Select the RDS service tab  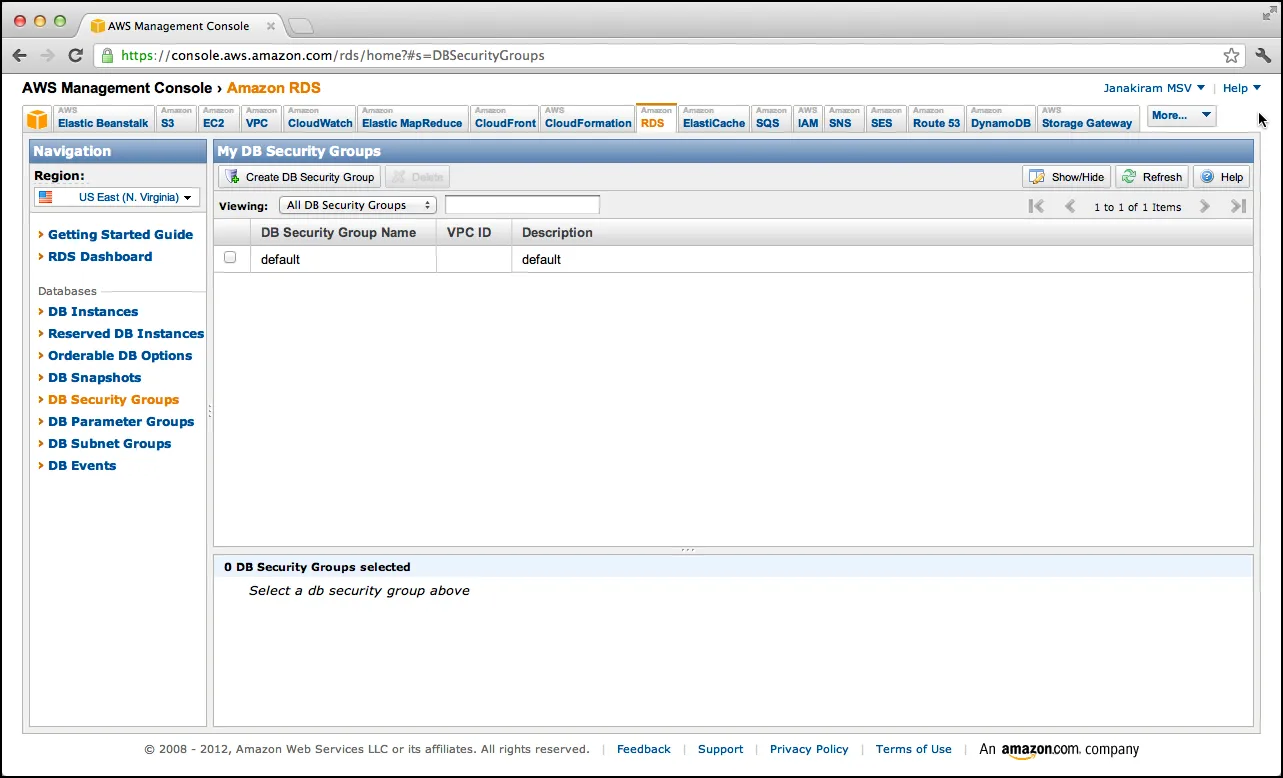coord(656,117)
